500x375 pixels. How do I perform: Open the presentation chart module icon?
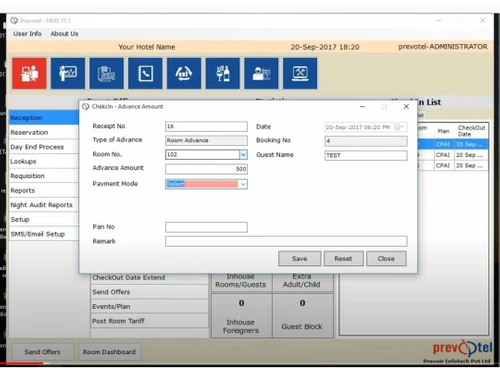click(68, 73)
